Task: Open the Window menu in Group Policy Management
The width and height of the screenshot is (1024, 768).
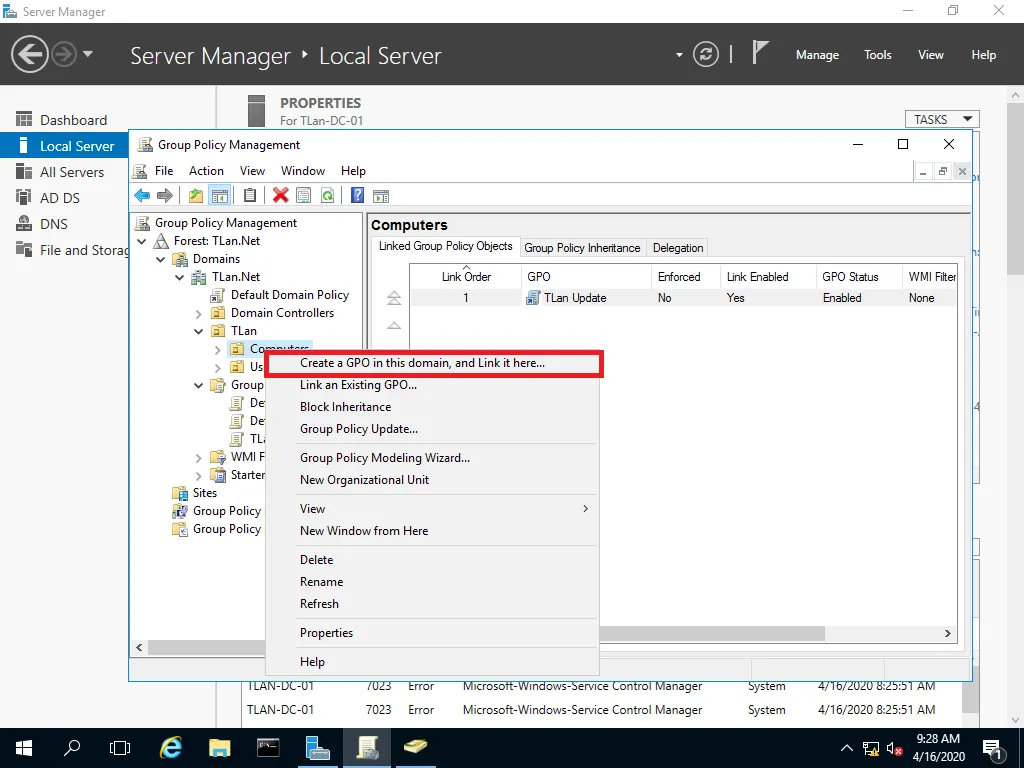Action: coord(302,171)
